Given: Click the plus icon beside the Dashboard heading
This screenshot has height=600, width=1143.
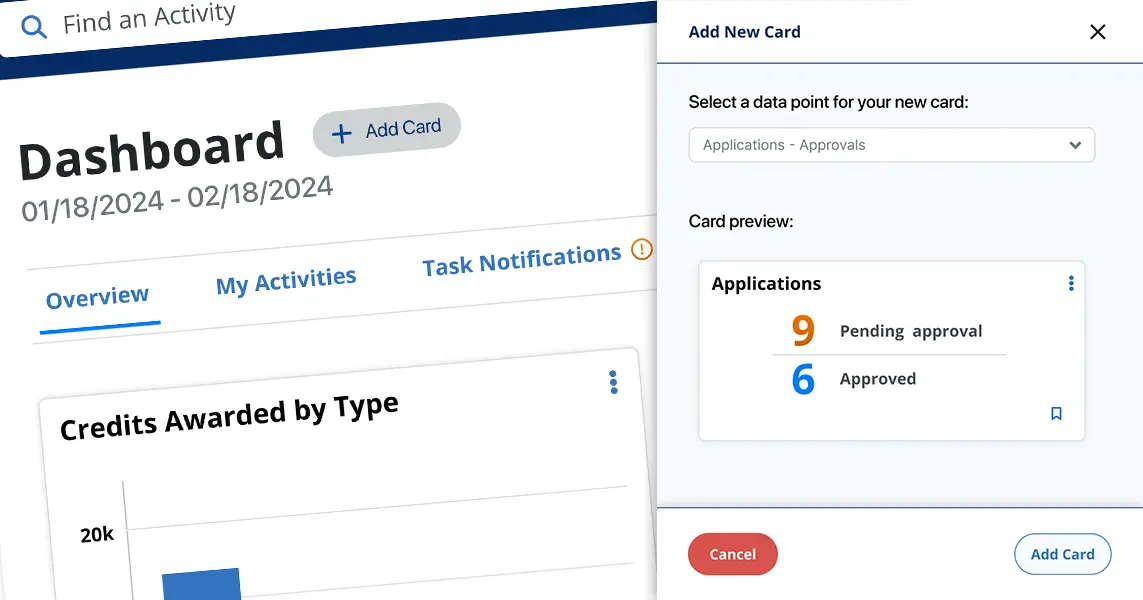Looking at the screenshot, I should [342, 134].
